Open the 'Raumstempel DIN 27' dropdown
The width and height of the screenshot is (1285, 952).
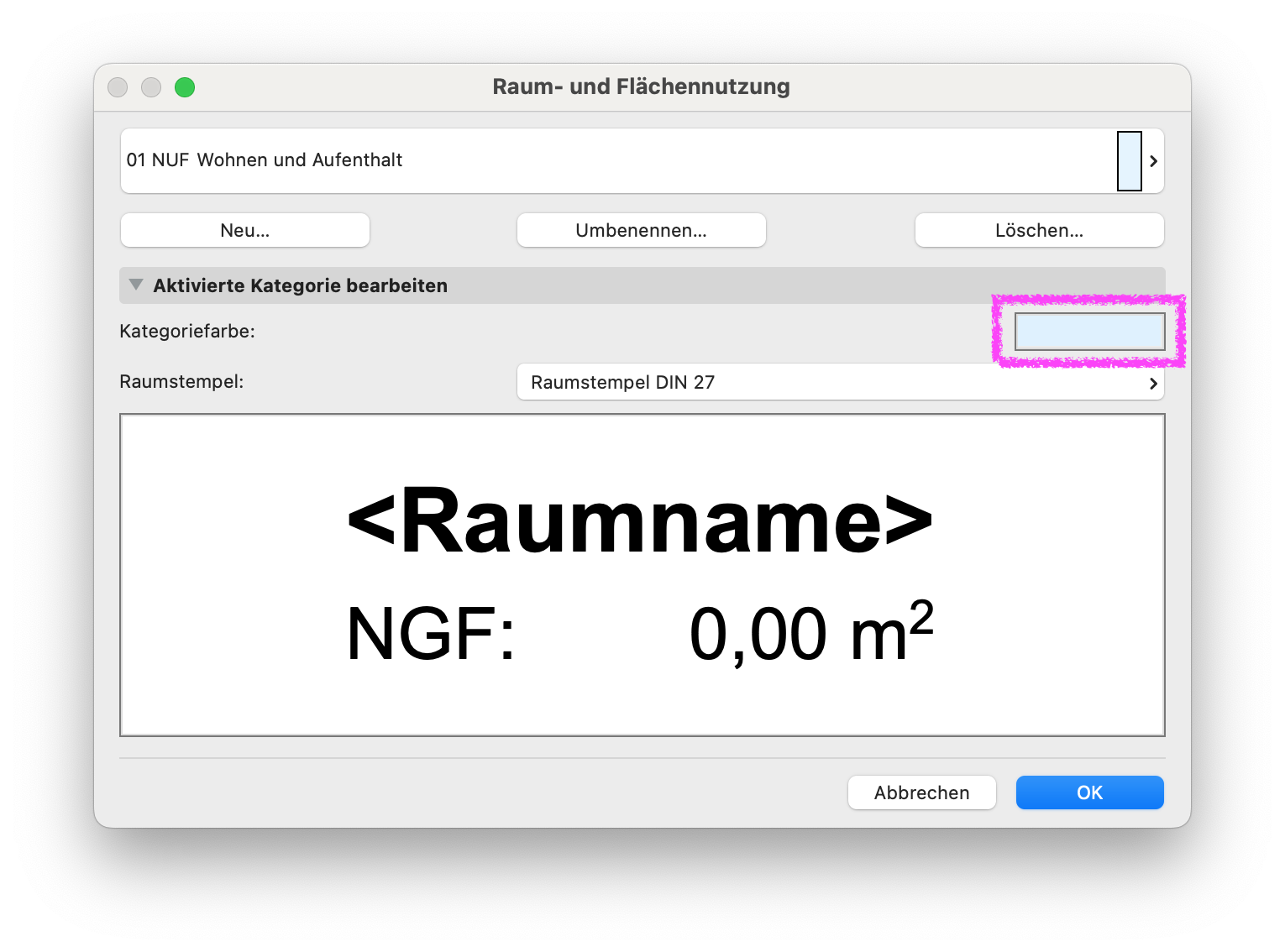pyautogui.click(x=841, y=382)
